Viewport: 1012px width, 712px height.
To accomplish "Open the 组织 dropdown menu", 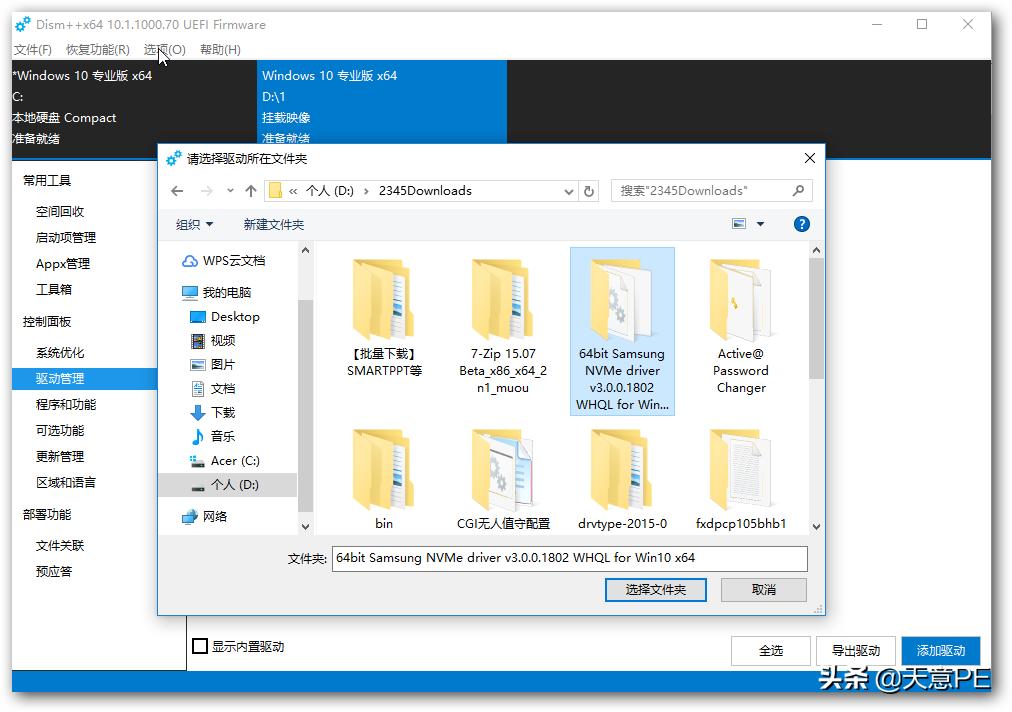I will coord(196,223).
